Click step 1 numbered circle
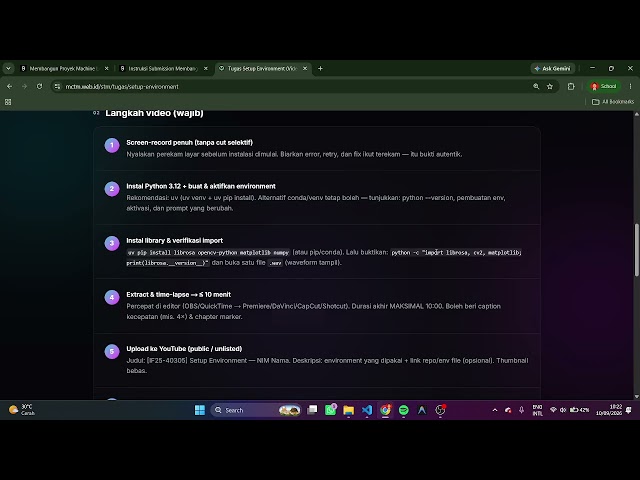The width and height of the screenshot is (640, 480). 112,145
